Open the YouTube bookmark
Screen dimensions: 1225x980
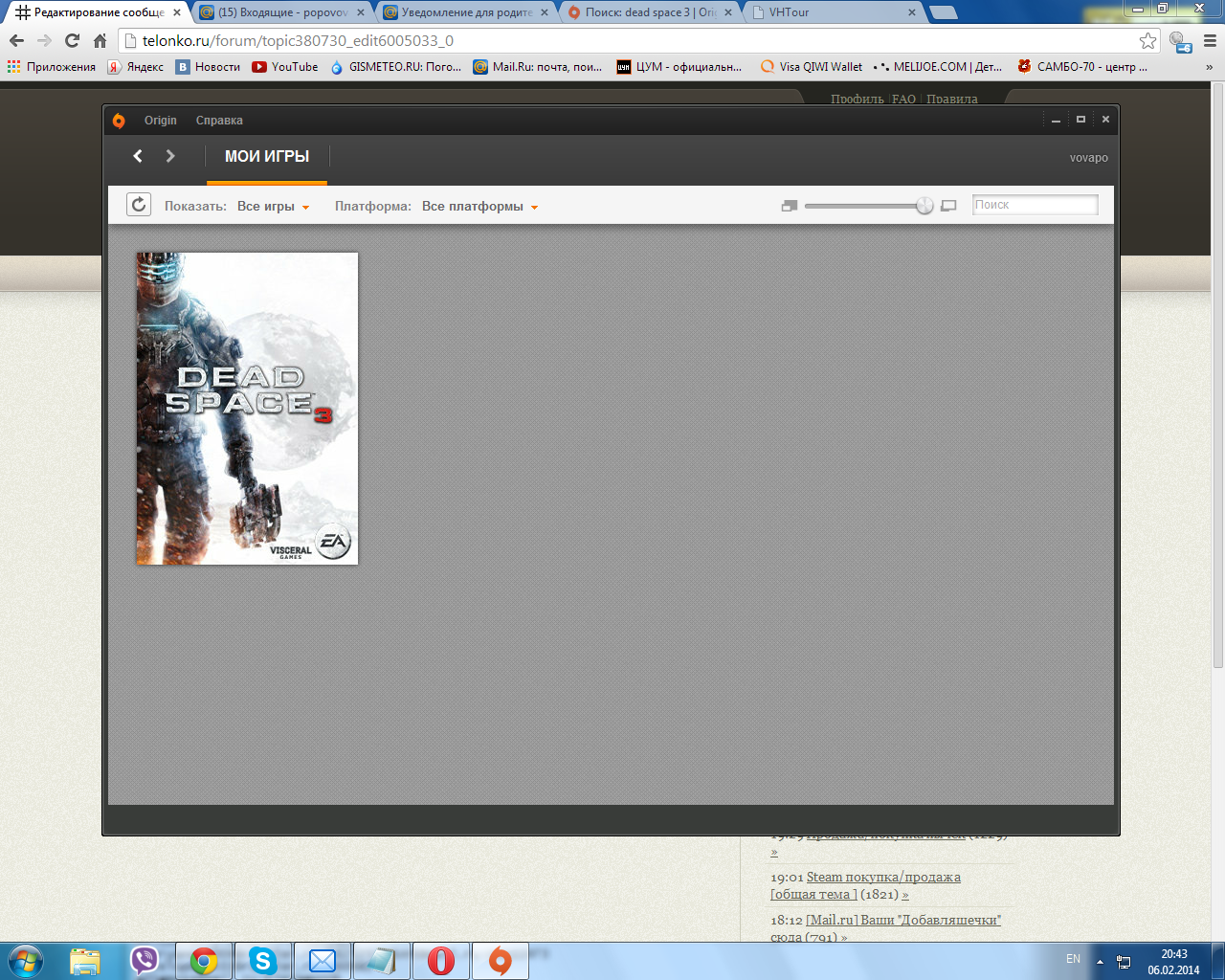tap(285, 67)
